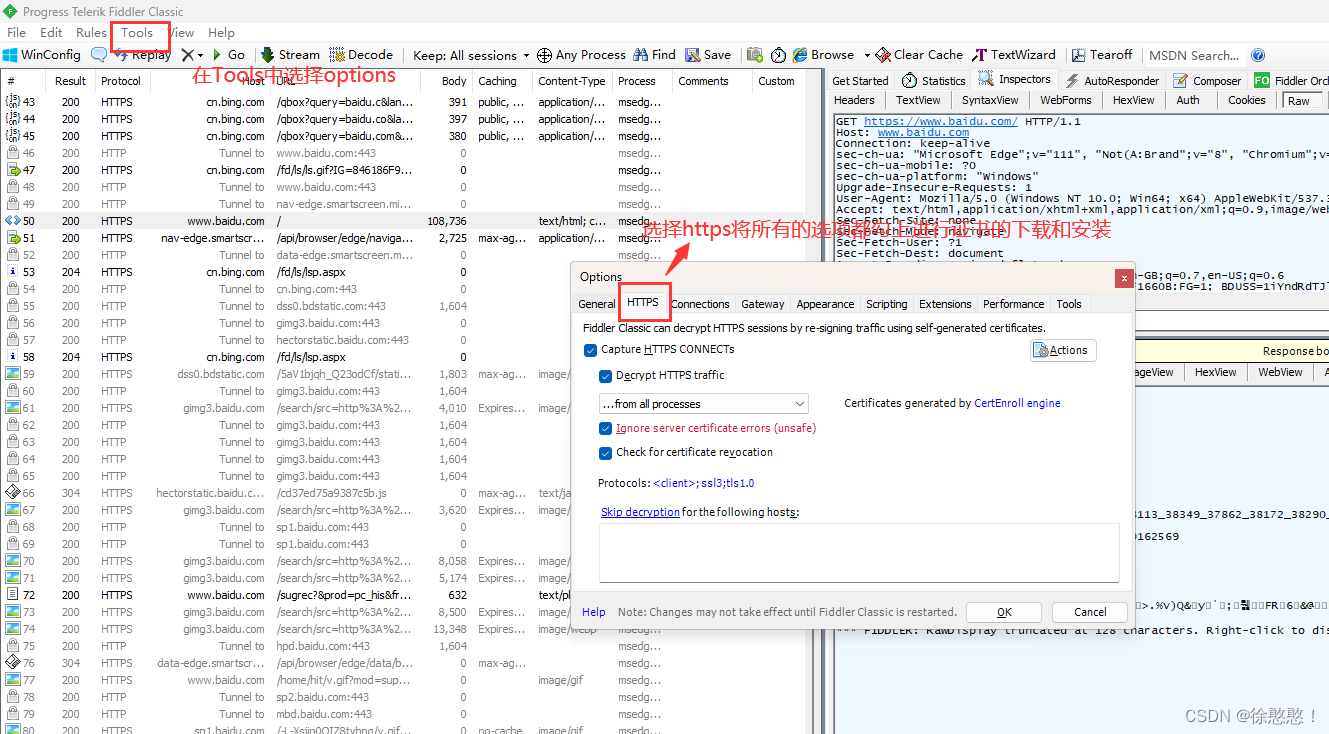This screenshot has height=734, width=1329.
Task: Toggle Decrypt HTTPS traffic checkbox
Action: click(x=605, y=376)
